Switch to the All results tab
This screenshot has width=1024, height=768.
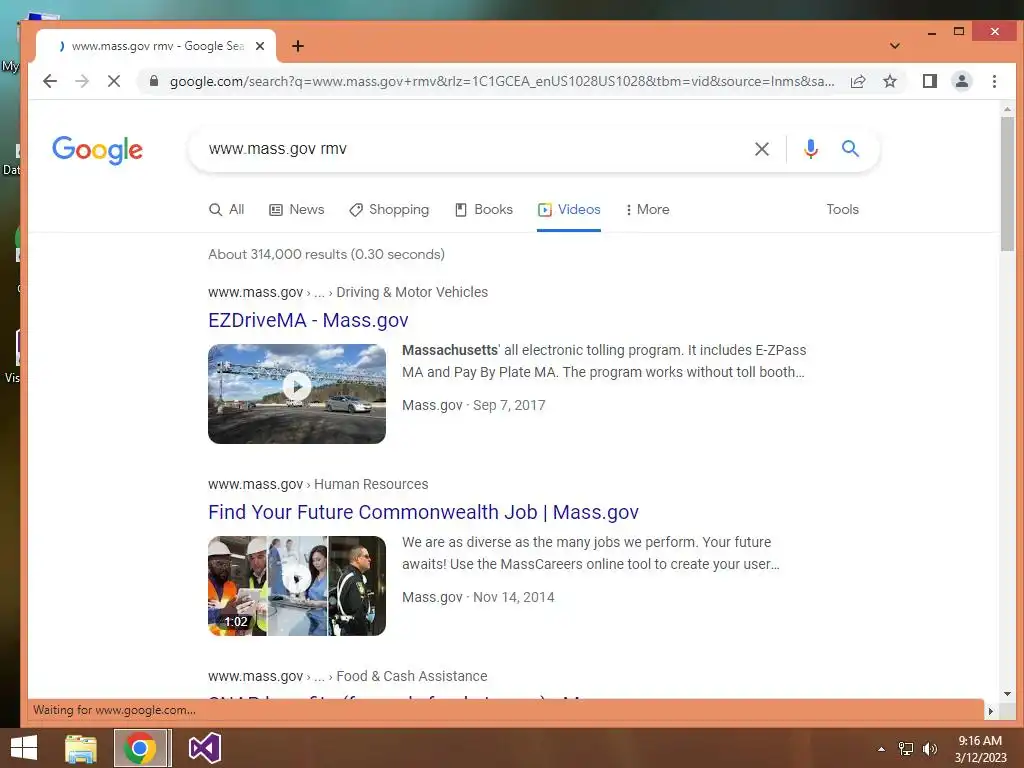pyautogui.click(x=227, y=210)
